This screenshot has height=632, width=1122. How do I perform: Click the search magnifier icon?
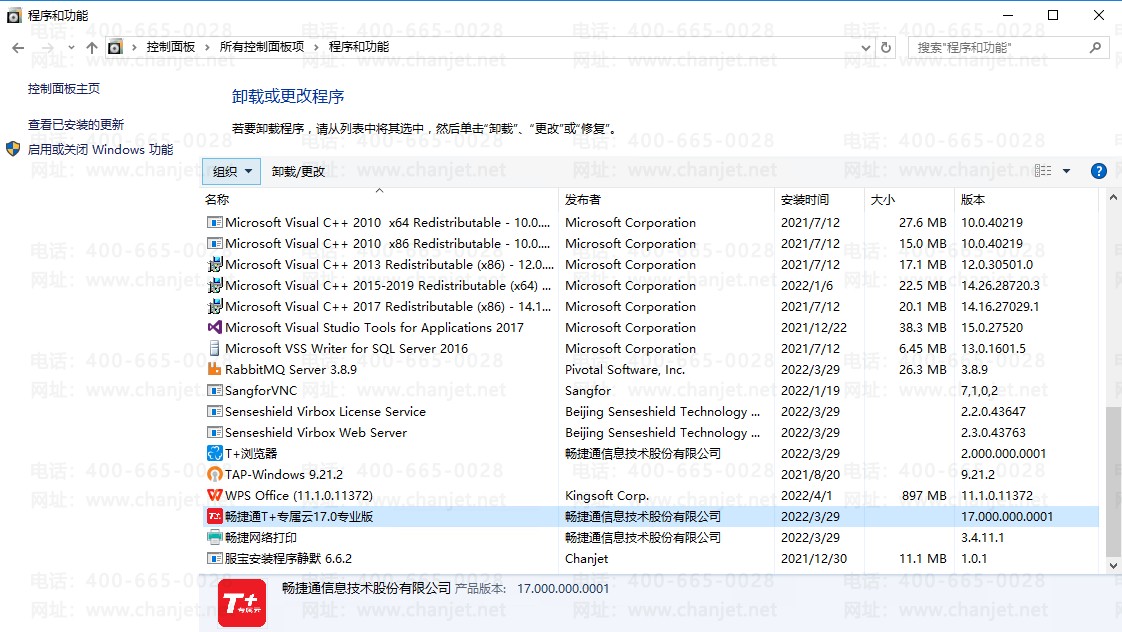(1095, 47)
